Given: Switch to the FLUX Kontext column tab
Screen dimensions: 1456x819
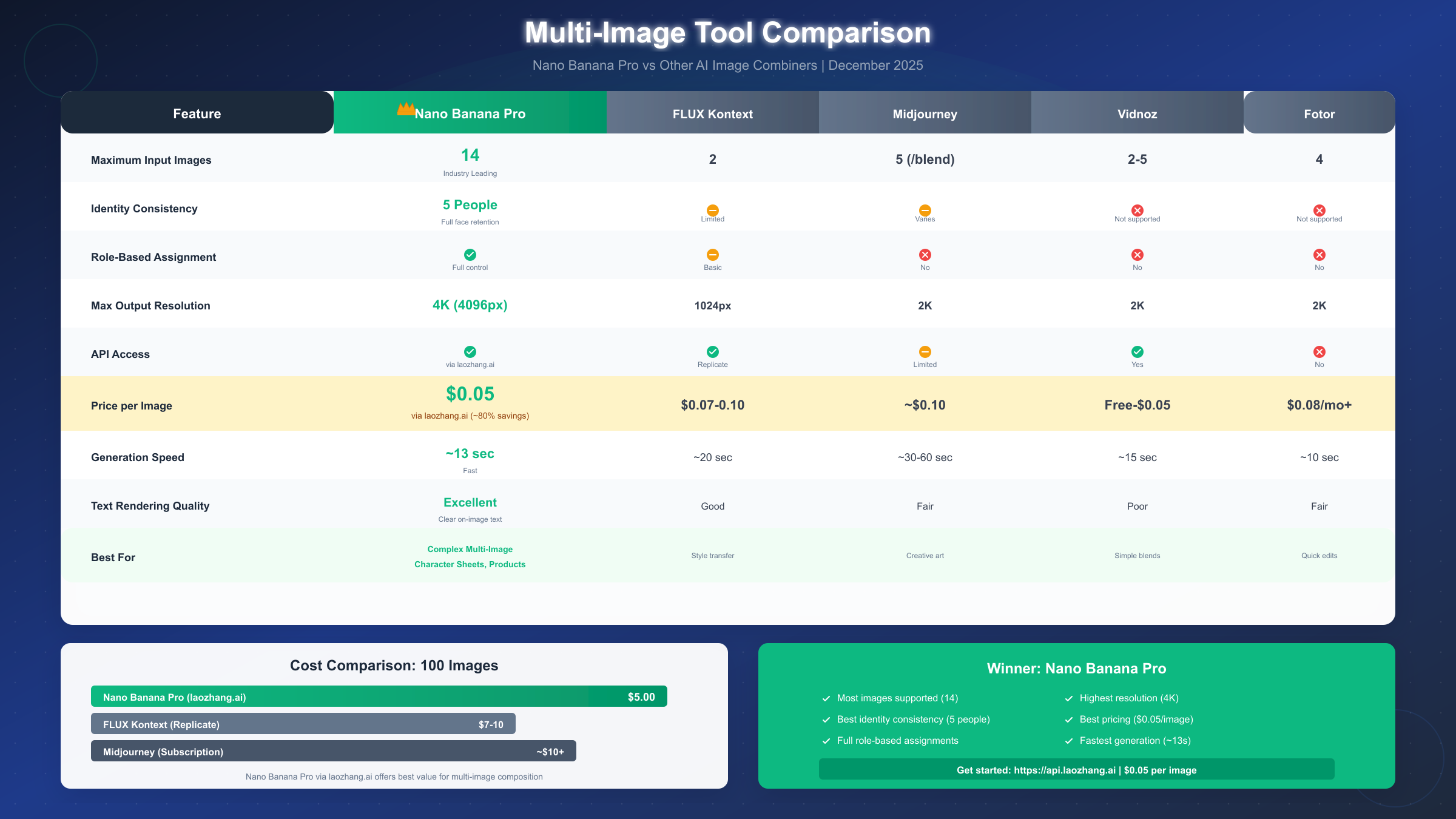Looking at the screenshot, I should click(x=712, y=113).
